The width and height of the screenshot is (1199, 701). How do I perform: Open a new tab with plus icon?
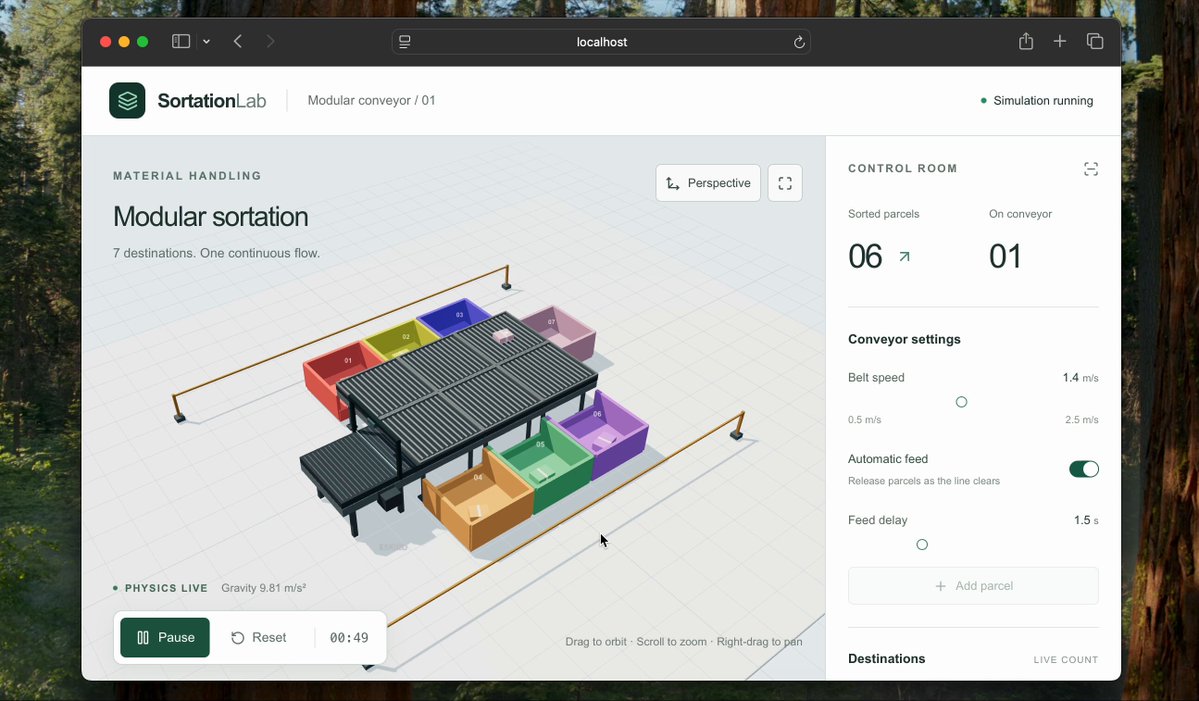(x=1059, y=41)
